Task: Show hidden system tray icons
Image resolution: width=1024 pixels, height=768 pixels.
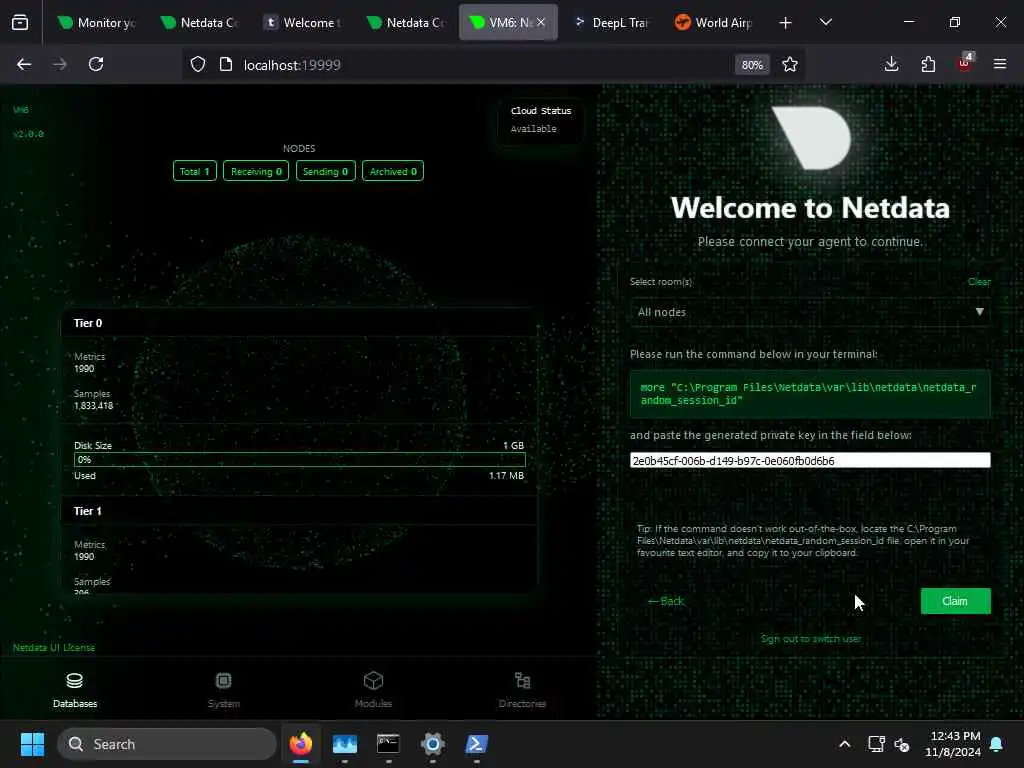Action: [844, 744]
